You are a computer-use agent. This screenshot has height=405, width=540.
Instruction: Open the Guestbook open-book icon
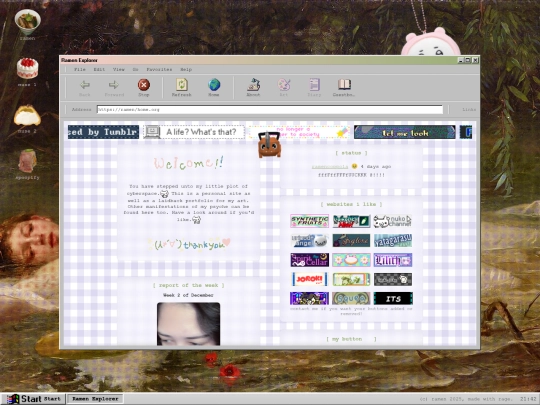[x=344, y=84]
